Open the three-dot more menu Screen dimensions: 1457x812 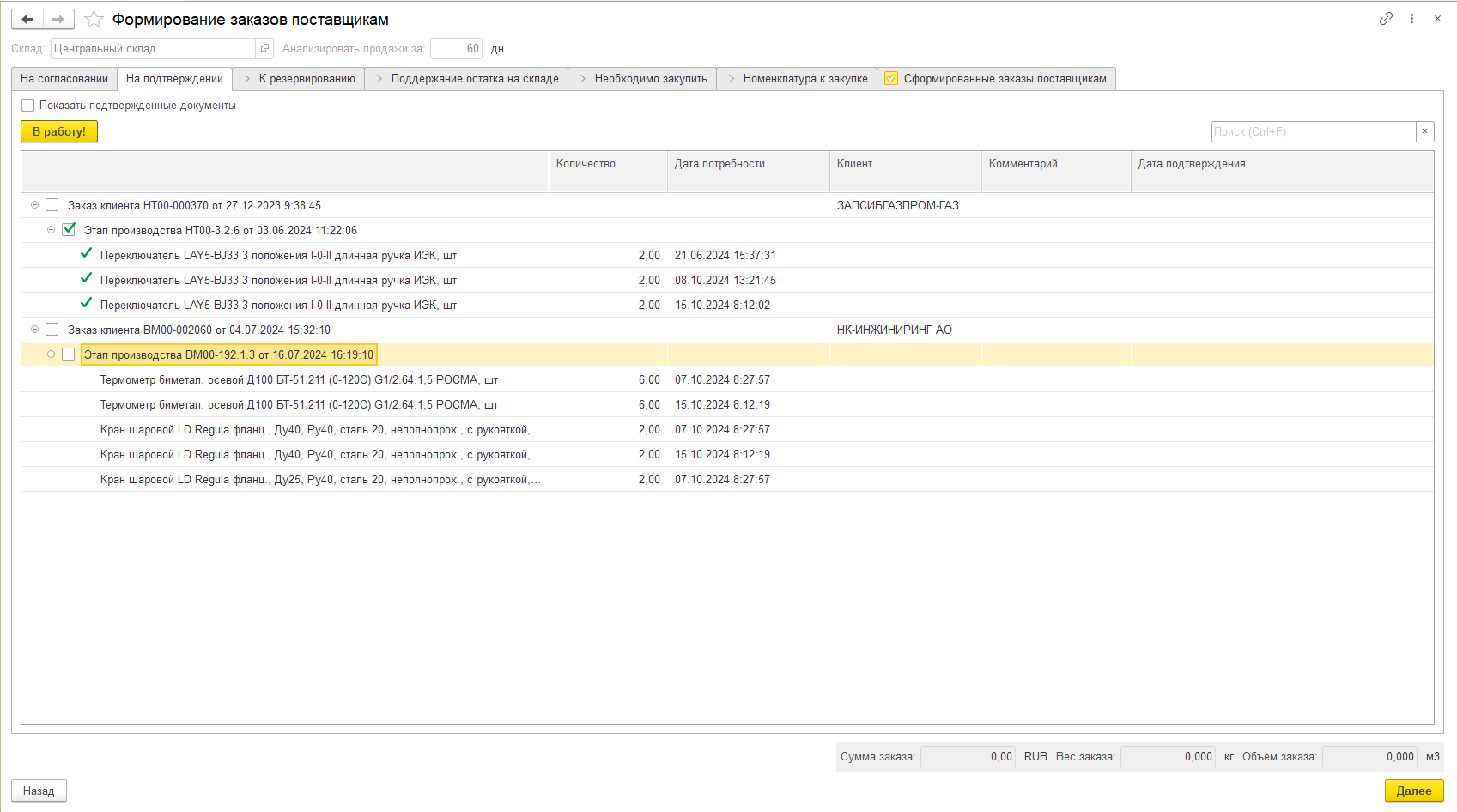click(1411, 18)
